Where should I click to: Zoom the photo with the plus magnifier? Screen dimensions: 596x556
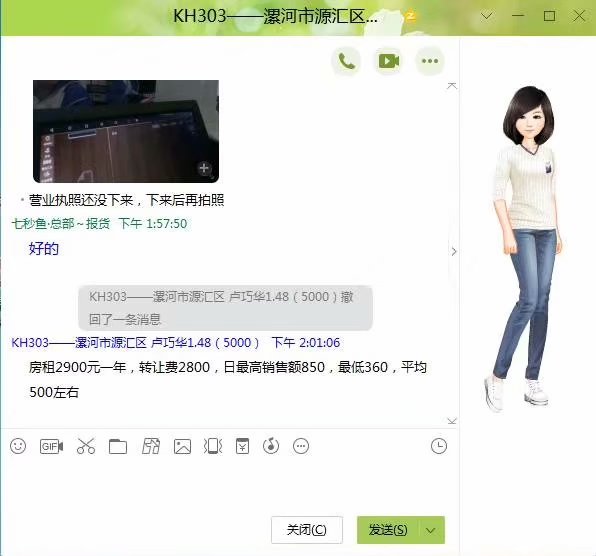[204, 168]
